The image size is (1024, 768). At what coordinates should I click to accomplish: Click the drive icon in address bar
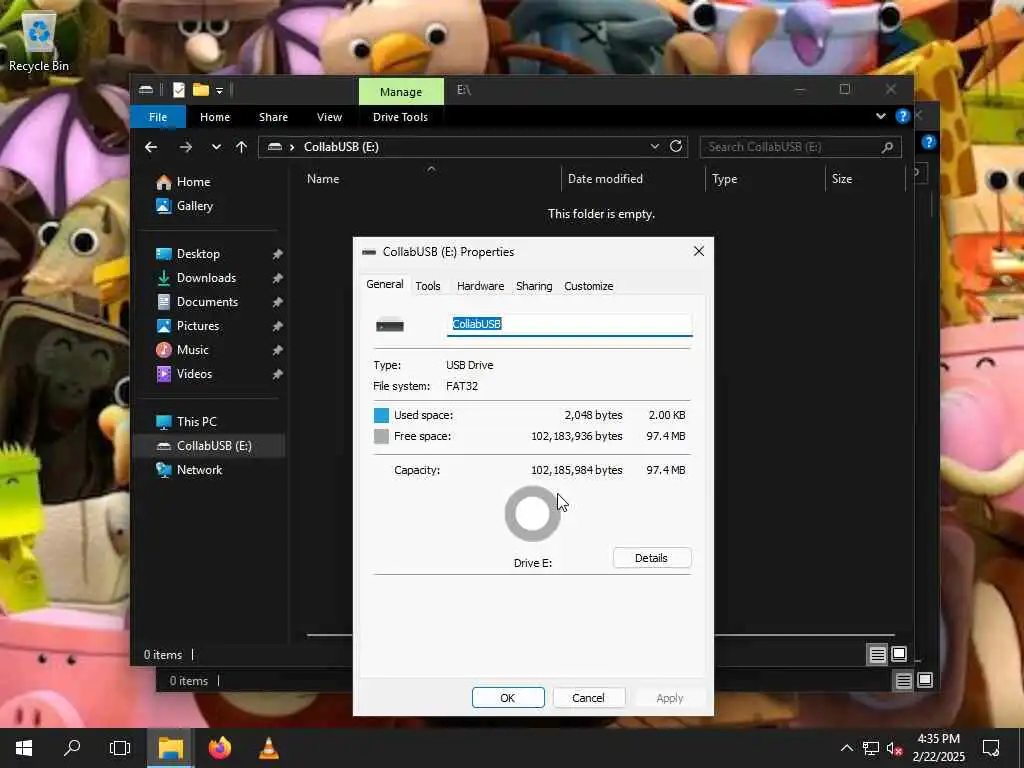tap(275, 147)
